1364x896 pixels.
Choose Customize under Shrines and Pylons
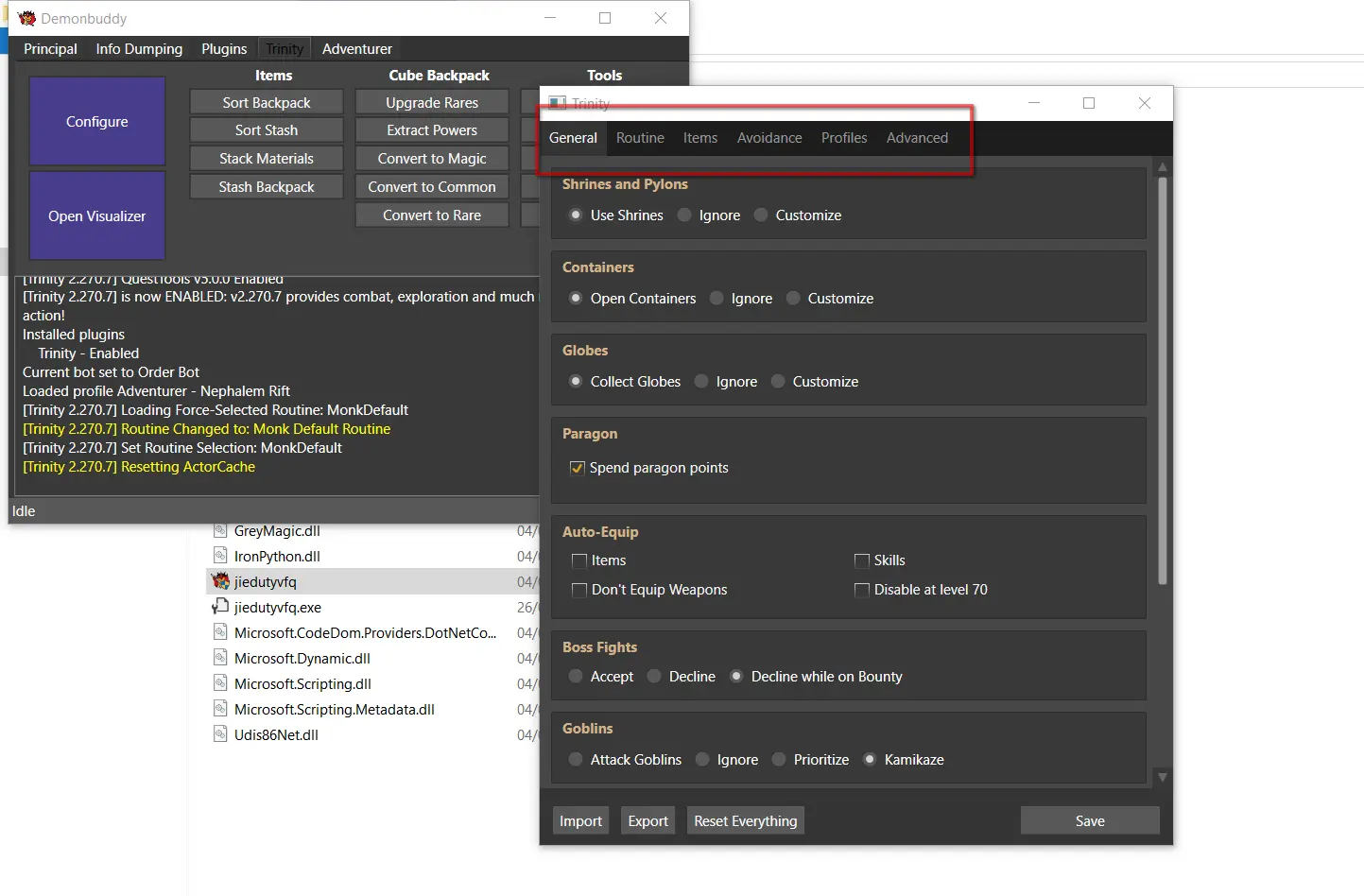coord(761,215)
